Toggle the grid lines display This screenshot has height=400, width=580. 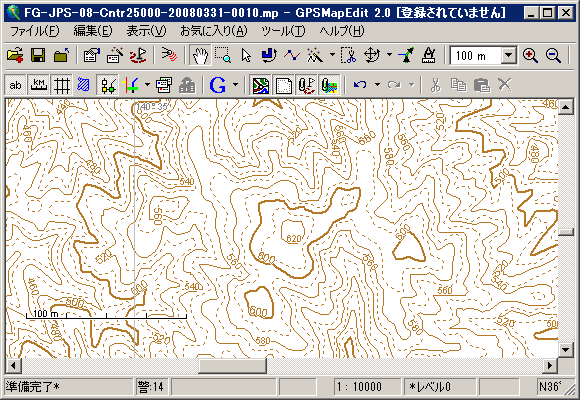pyautogui.click(x=61, y=85)
